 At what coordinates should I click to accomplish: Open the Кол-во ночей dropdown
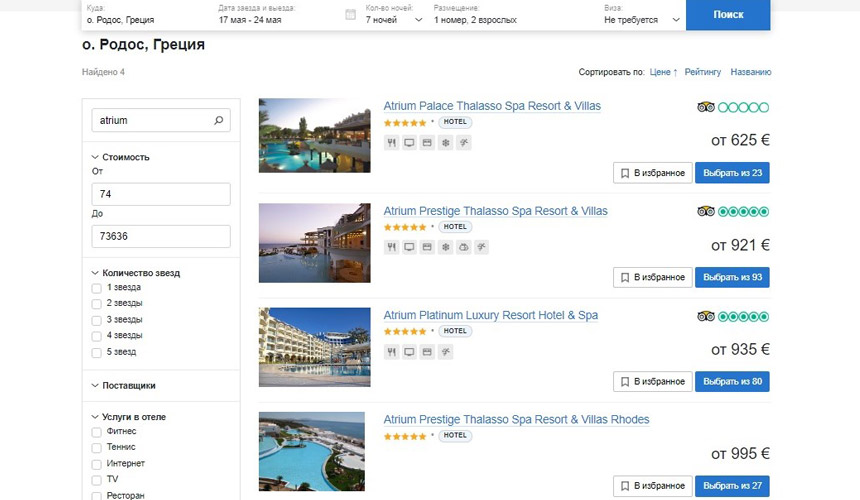click(394, 20)
